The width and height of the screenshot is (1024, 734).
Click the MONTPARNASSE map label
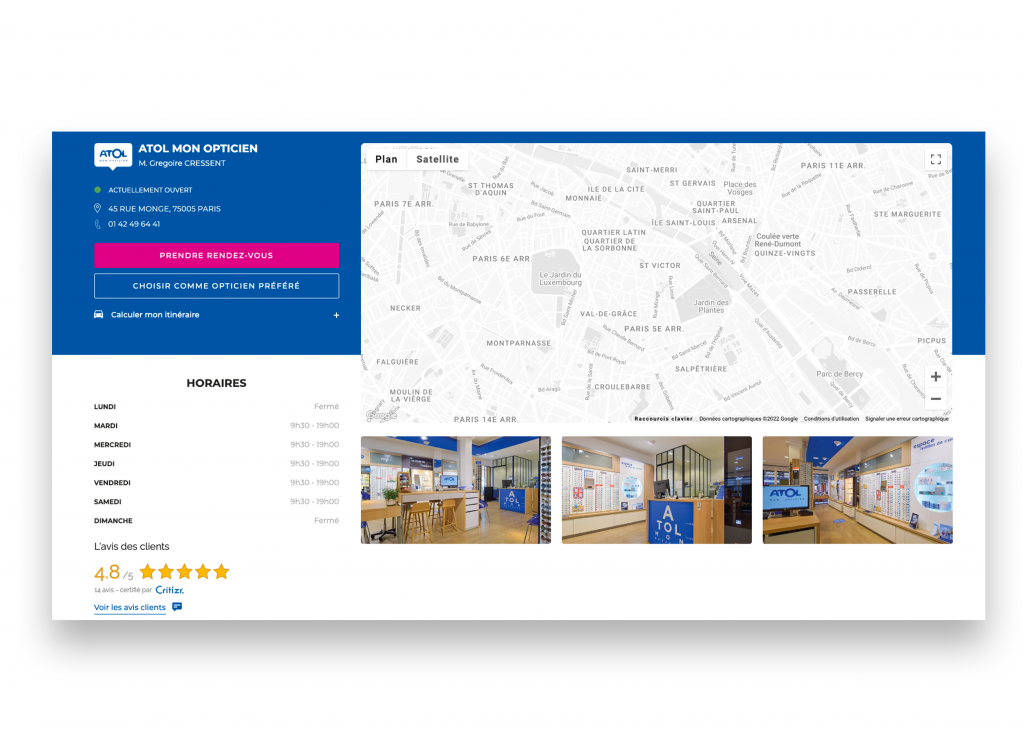click(x=519, y=343)
